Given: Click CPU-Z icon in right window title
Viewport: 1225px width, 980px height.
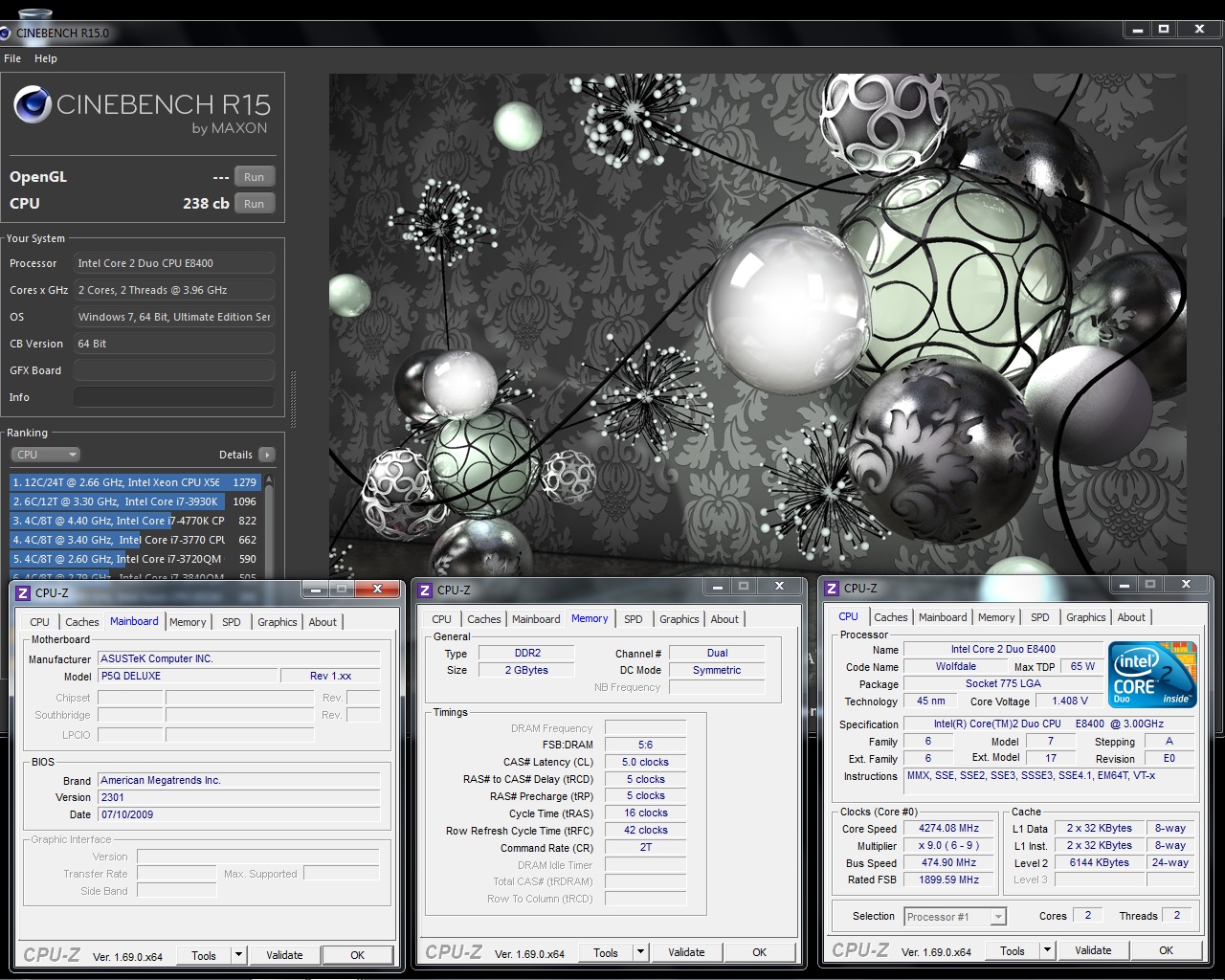Looking at the screenshot, I should (x=832, y=589).
